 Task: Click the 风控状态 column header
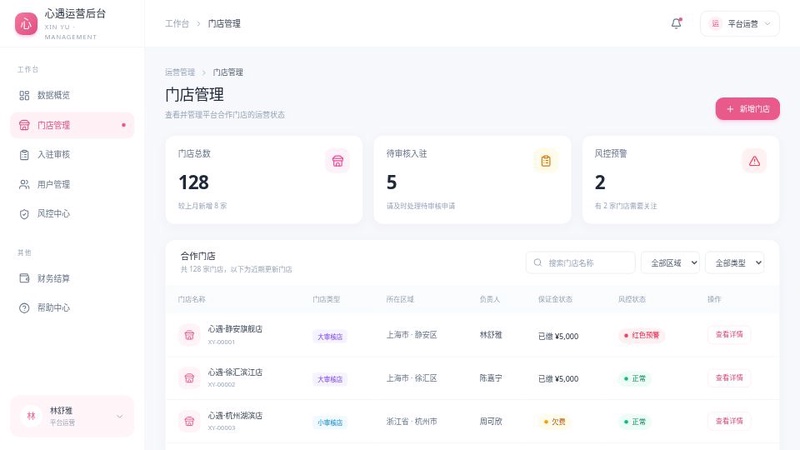[632, 299]
